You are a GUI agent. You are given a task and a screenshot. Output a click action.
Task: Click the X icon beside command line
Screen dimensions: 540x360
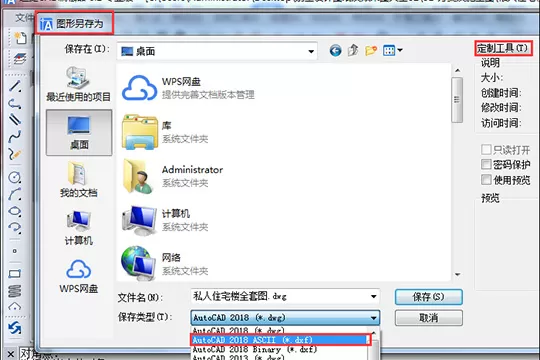[x=10, y=354]
